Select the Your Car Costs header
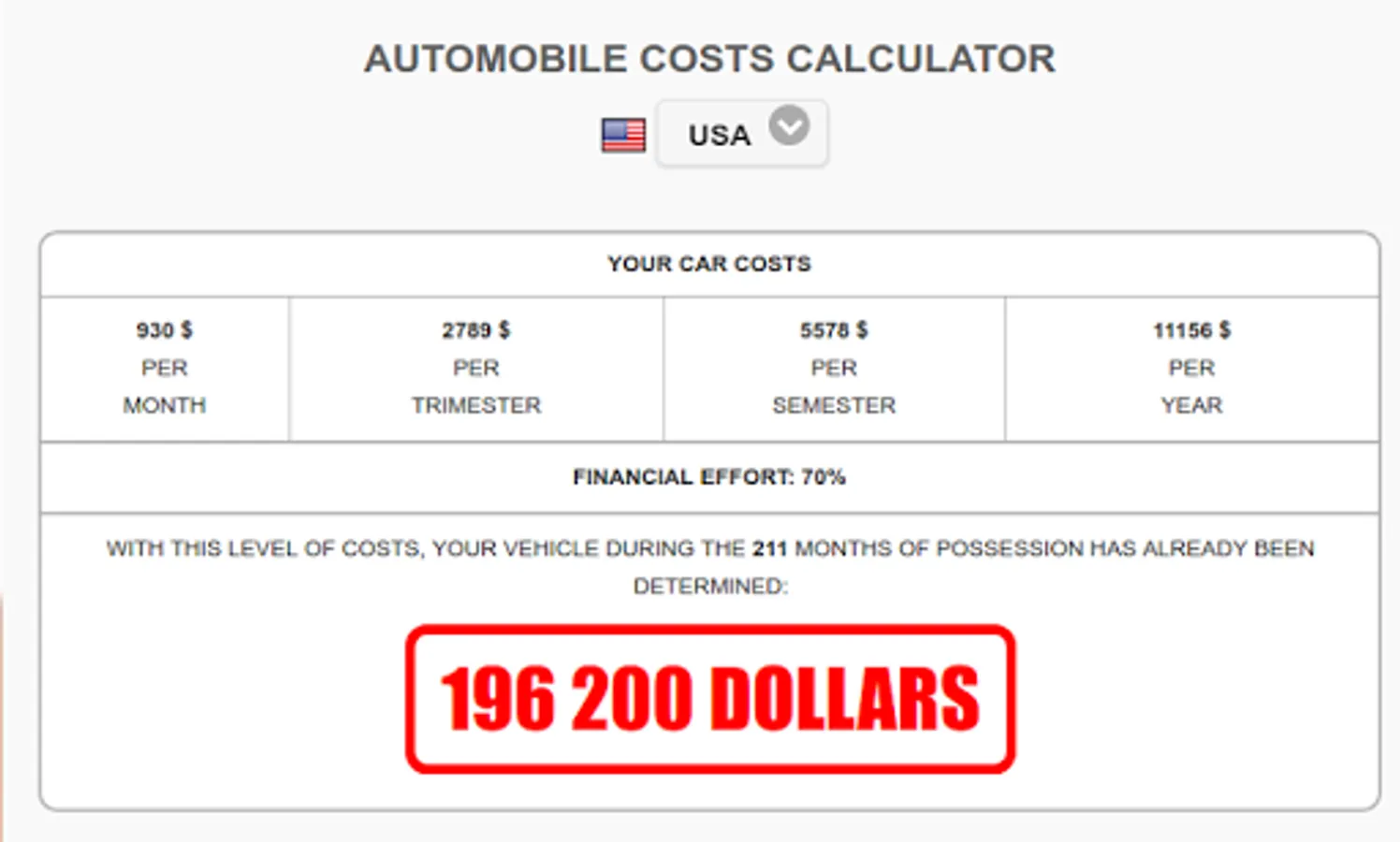Image resolution: width=1400 pixels, height=842 pixels. 708,264
